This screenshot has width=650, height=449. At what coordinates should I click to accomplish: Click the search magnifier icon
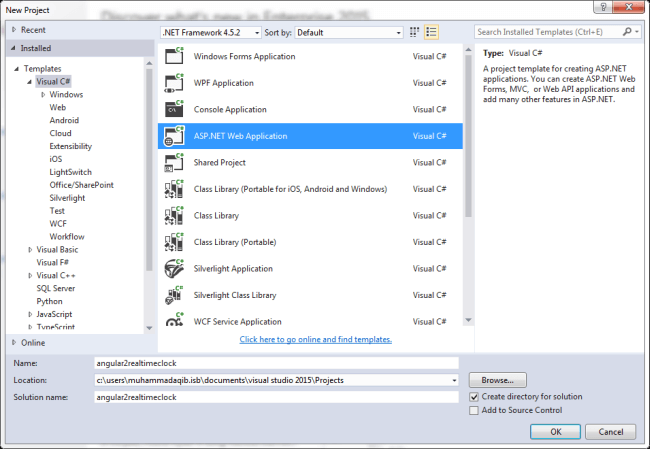pos(627,32)
